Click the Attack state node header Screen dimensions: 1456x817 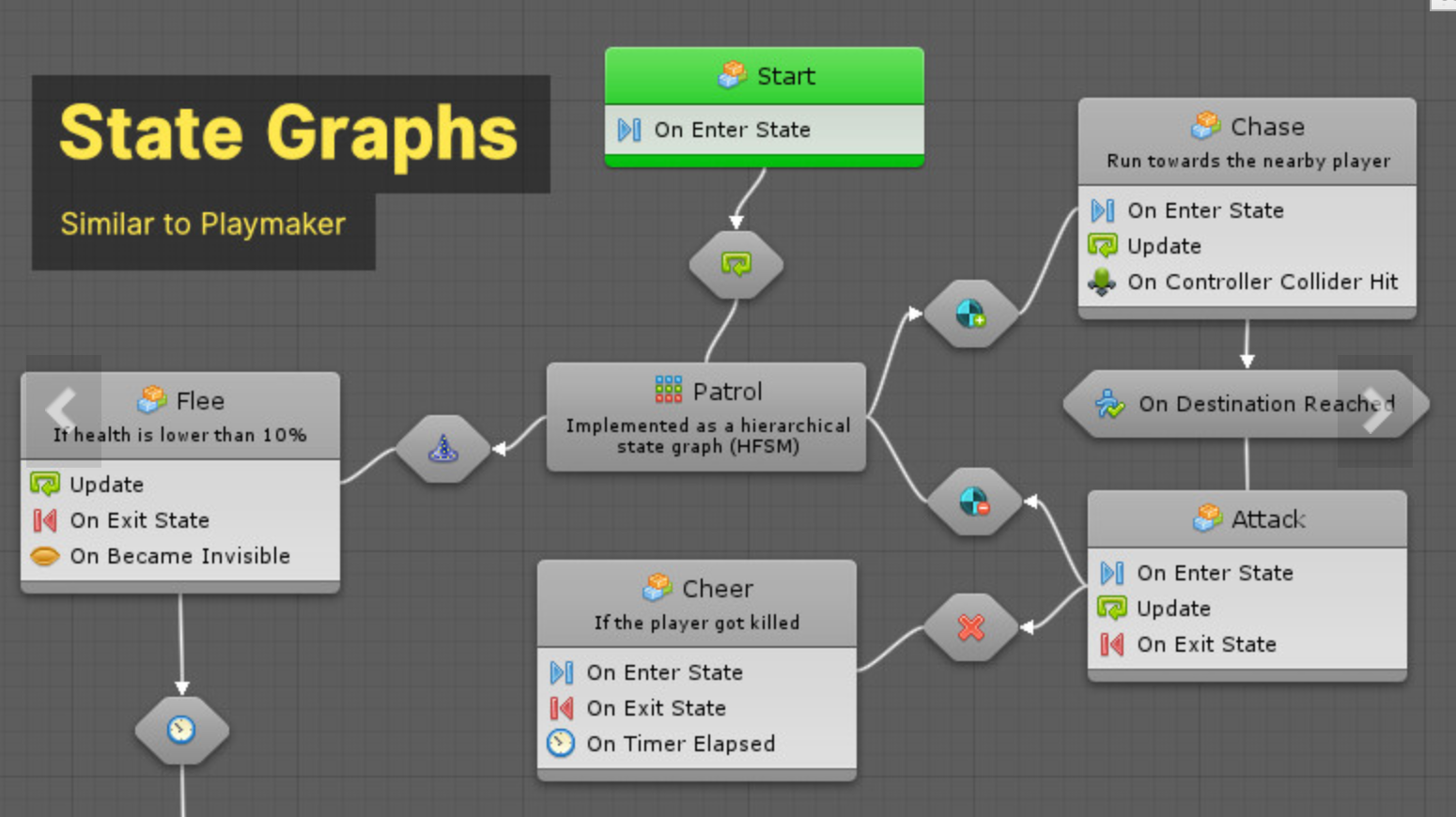click(x=1247, y=519)
